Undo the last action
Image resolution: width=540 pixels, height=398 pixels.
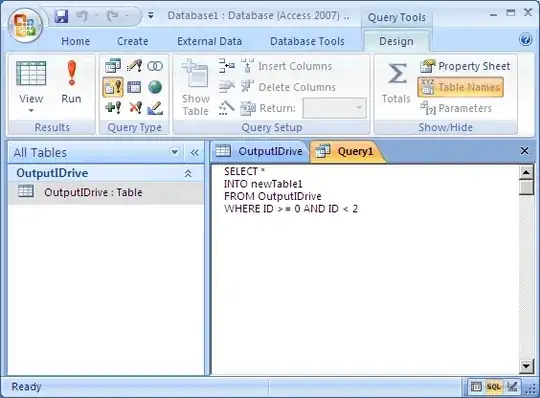click(x=82, y=16)
